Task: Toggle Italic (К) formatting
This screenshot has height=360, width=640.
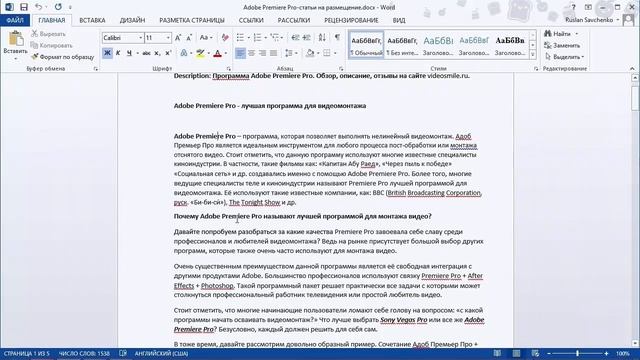Action: [118, 53]
